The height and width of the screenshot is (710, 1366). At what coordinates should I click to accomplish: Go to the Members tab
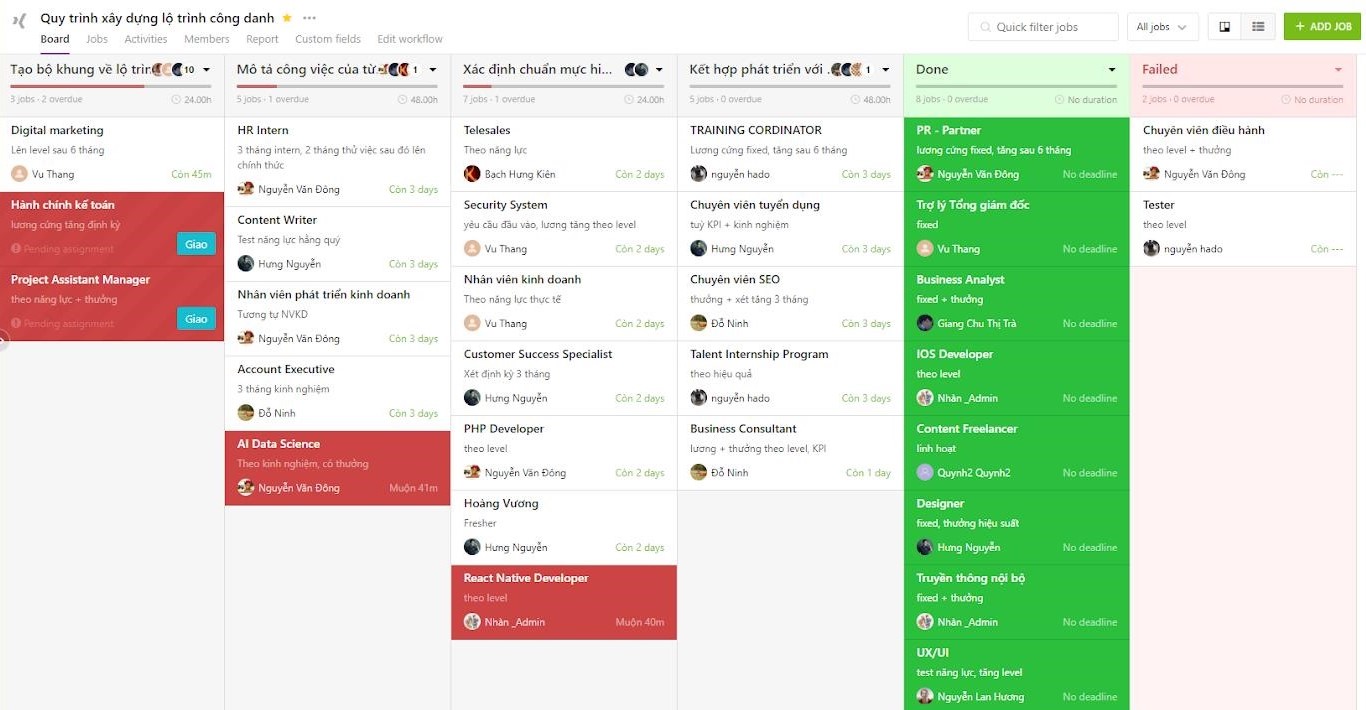point(207,39)
